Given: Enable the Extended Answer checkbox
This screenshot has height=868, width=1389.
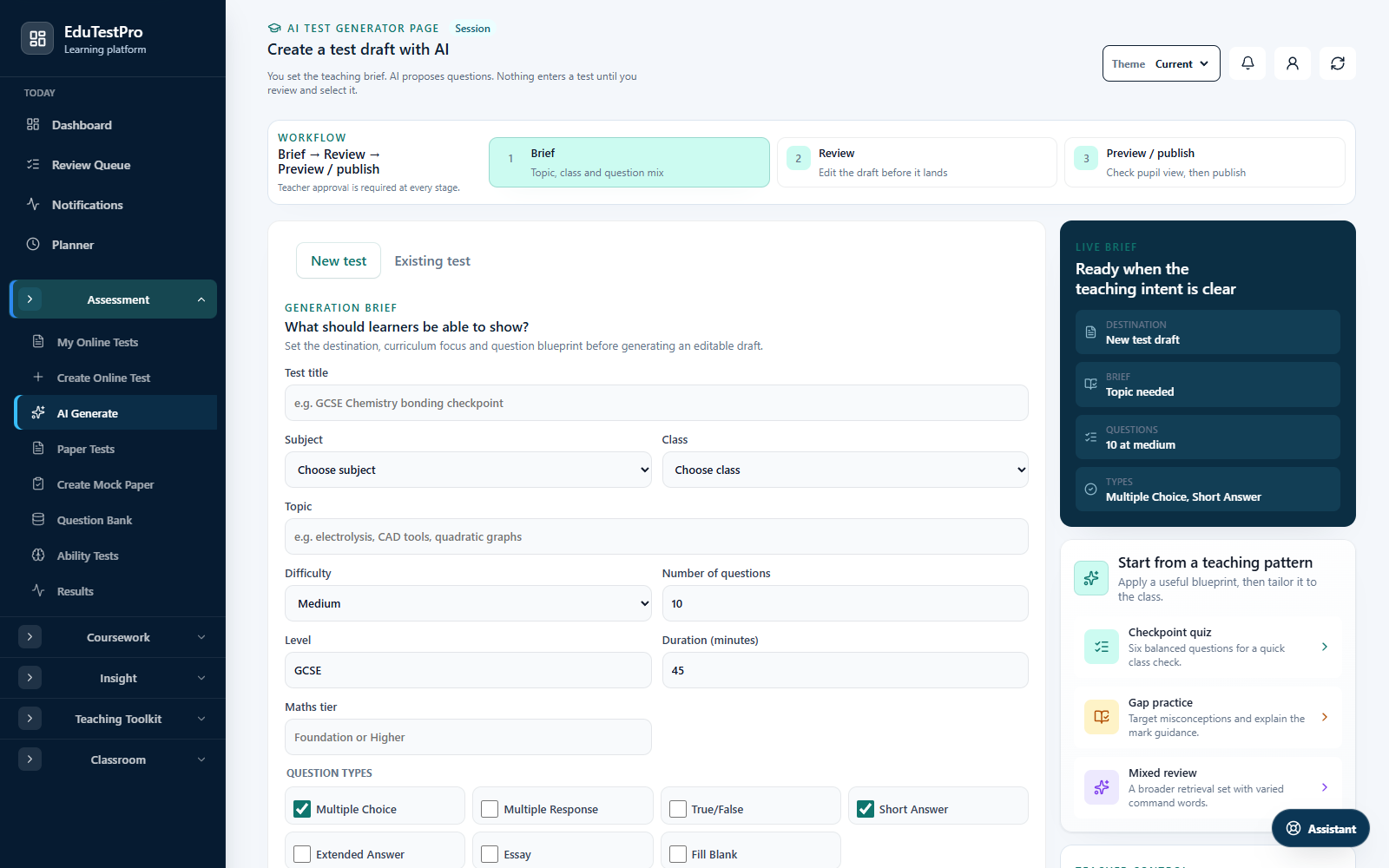Looking at the screenshot, I should point(302,854).
